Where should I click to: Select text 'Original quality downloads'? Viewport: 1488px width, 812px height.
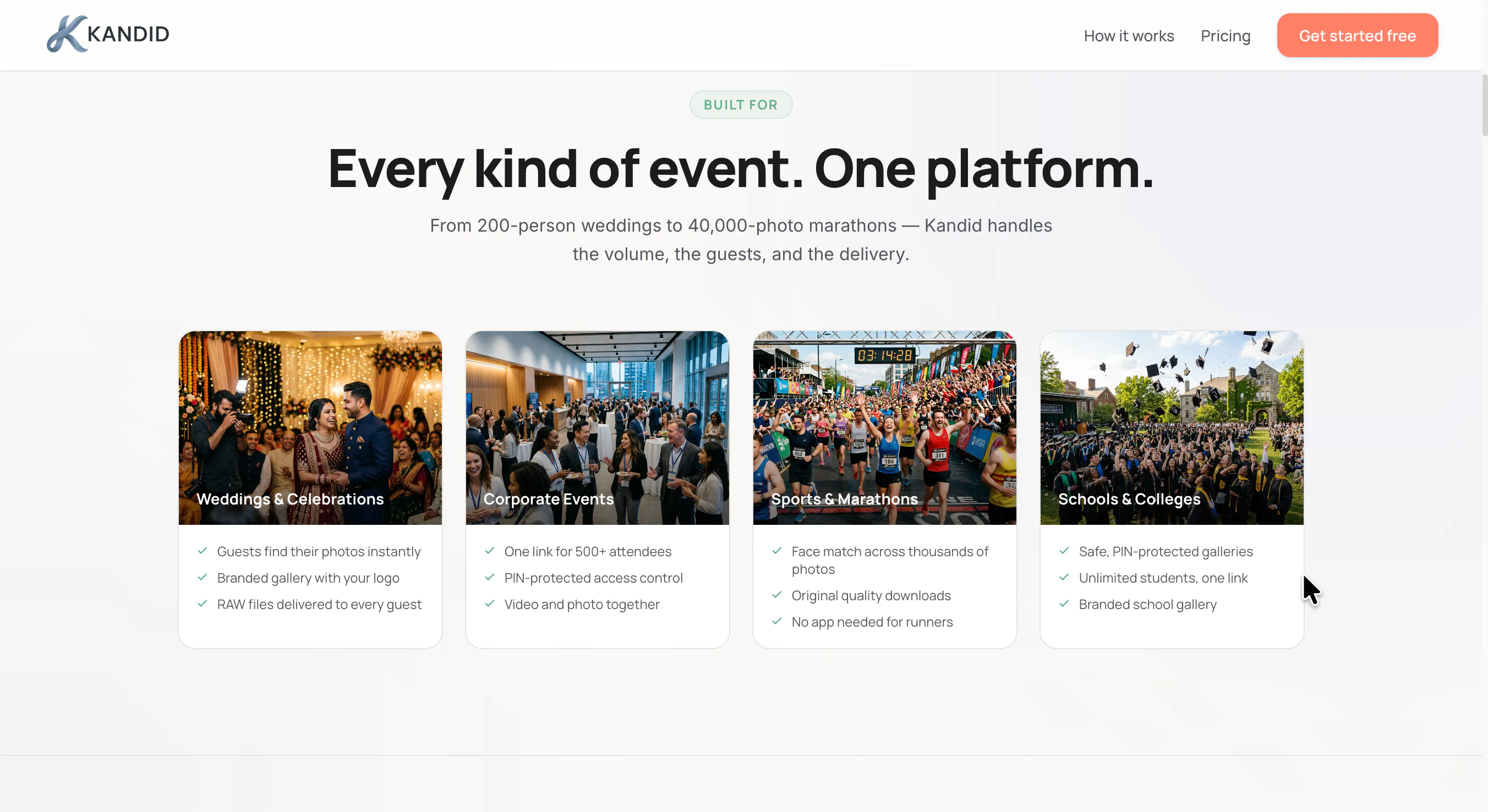pos(871,595)
